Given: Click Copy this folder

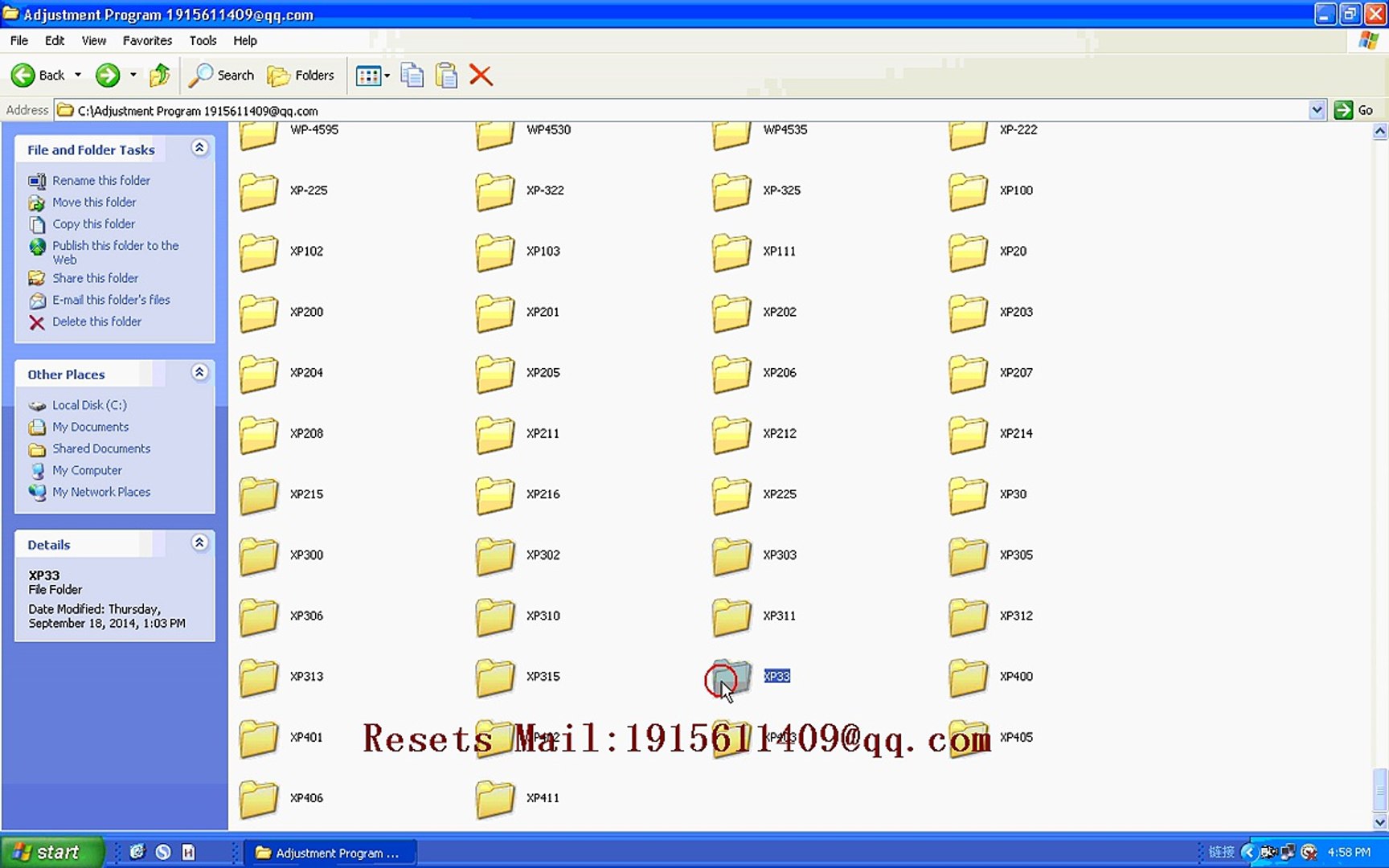Looking at the screenshot, I should 93,224.
